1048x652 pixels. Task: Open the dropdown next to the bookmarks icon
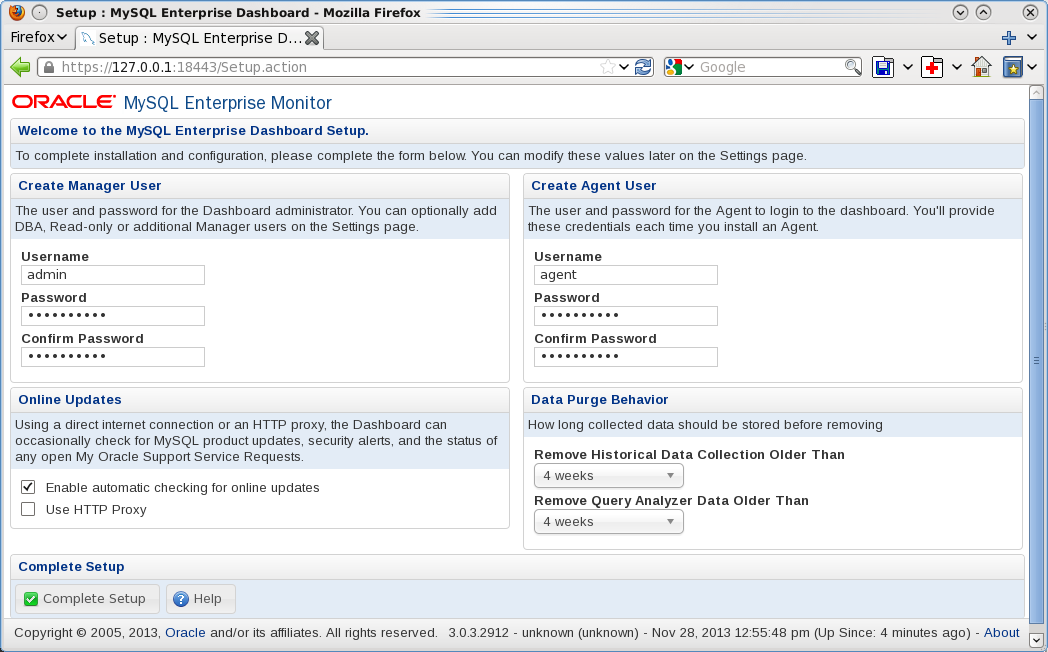coord(1032,67)
